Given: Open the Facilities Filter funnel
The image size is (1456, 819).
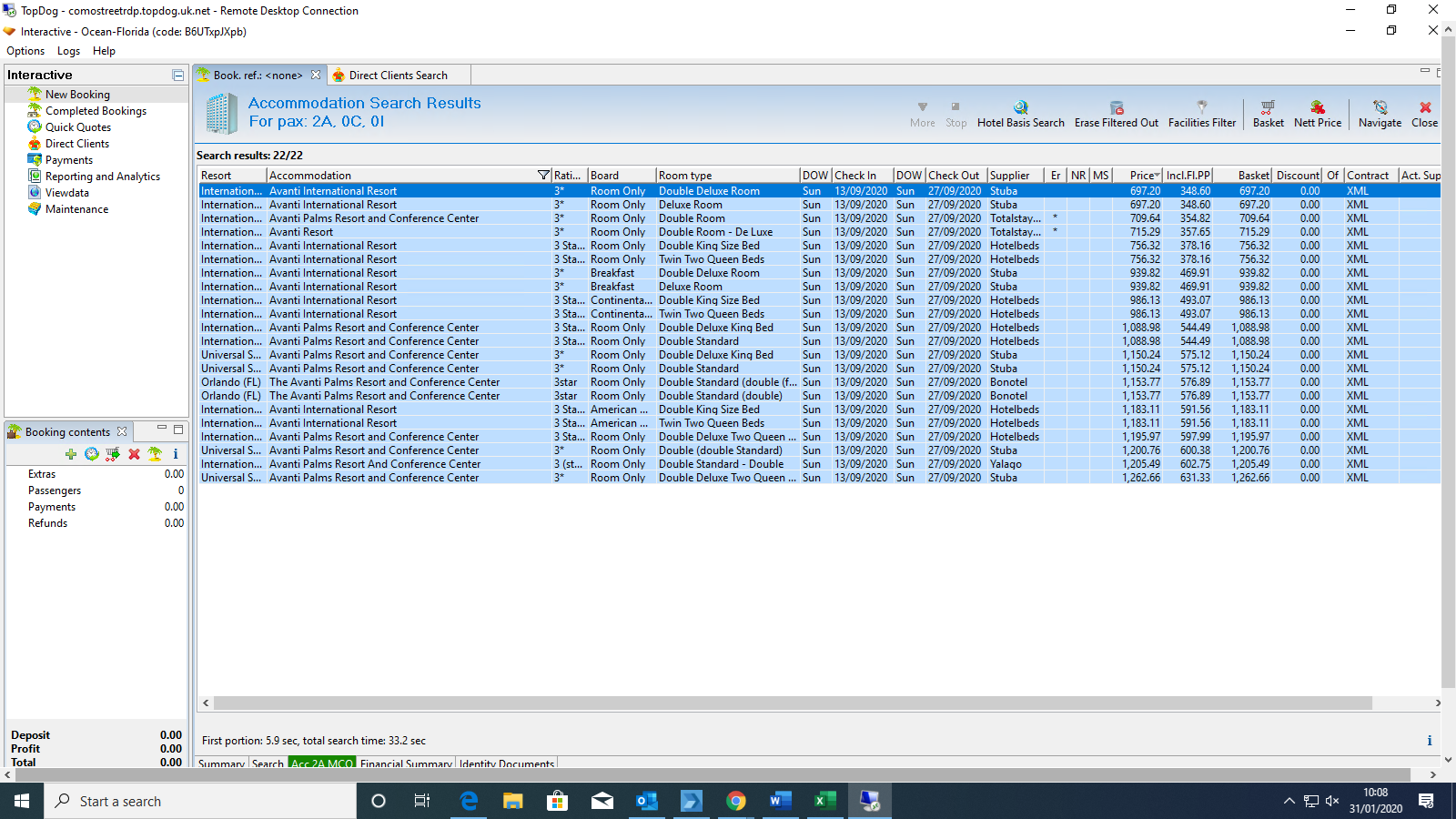Looking at the screenshot, I should pyautogui.click(x=1202, y=115).
